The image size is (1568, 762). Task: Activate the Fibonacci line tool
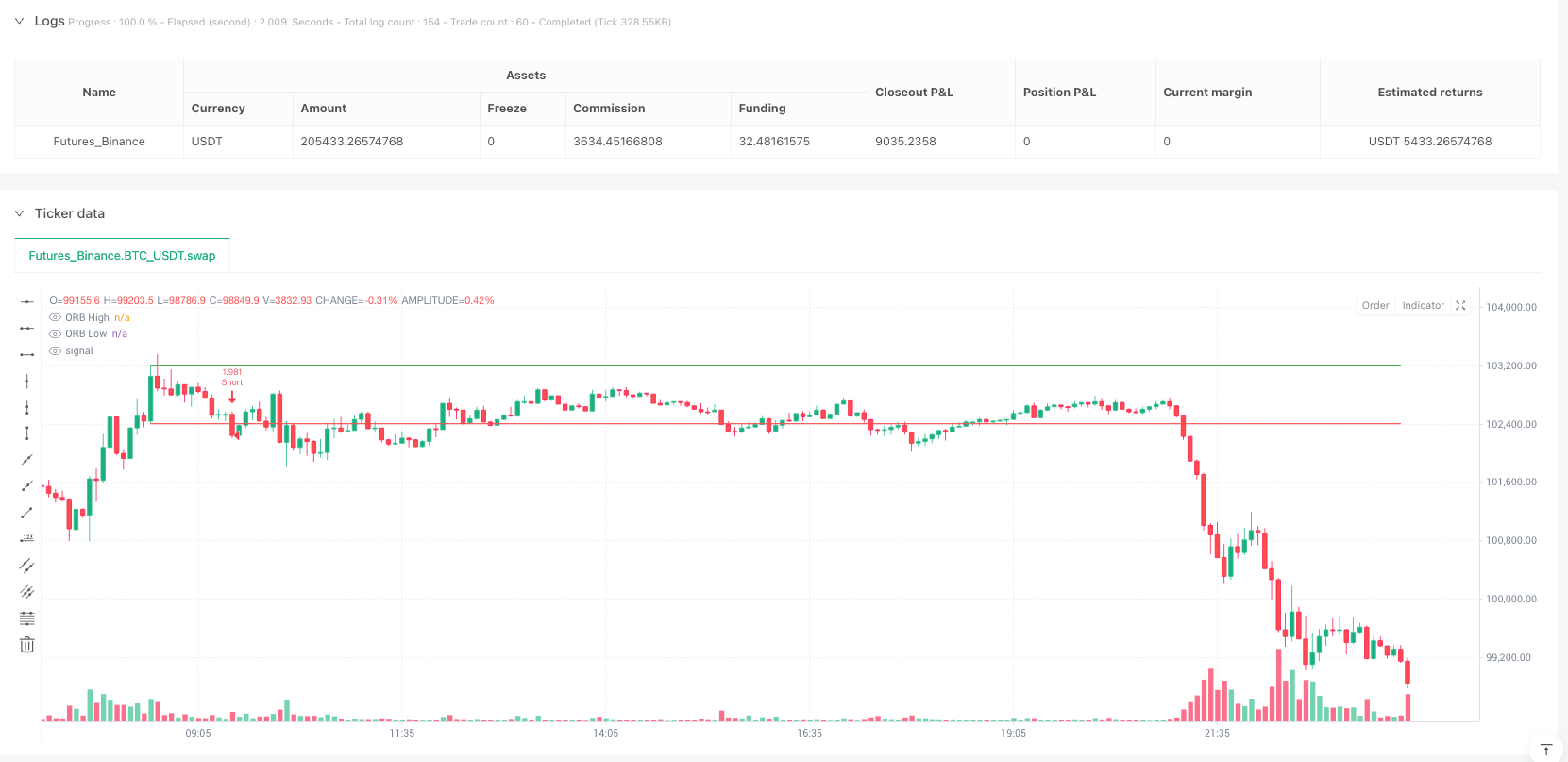[27, 618]
